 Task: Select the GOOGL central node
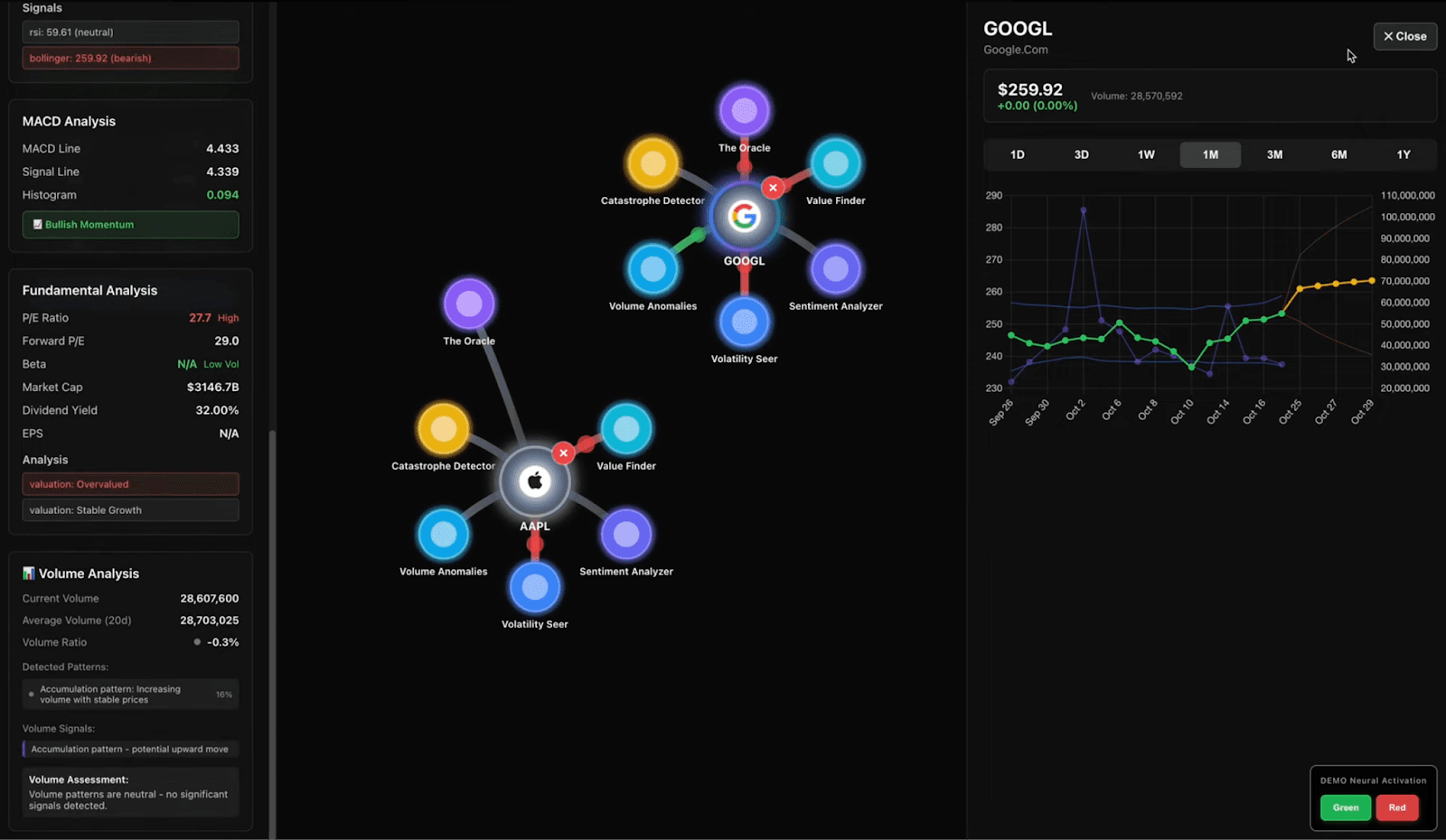click(x=744, y=216)
